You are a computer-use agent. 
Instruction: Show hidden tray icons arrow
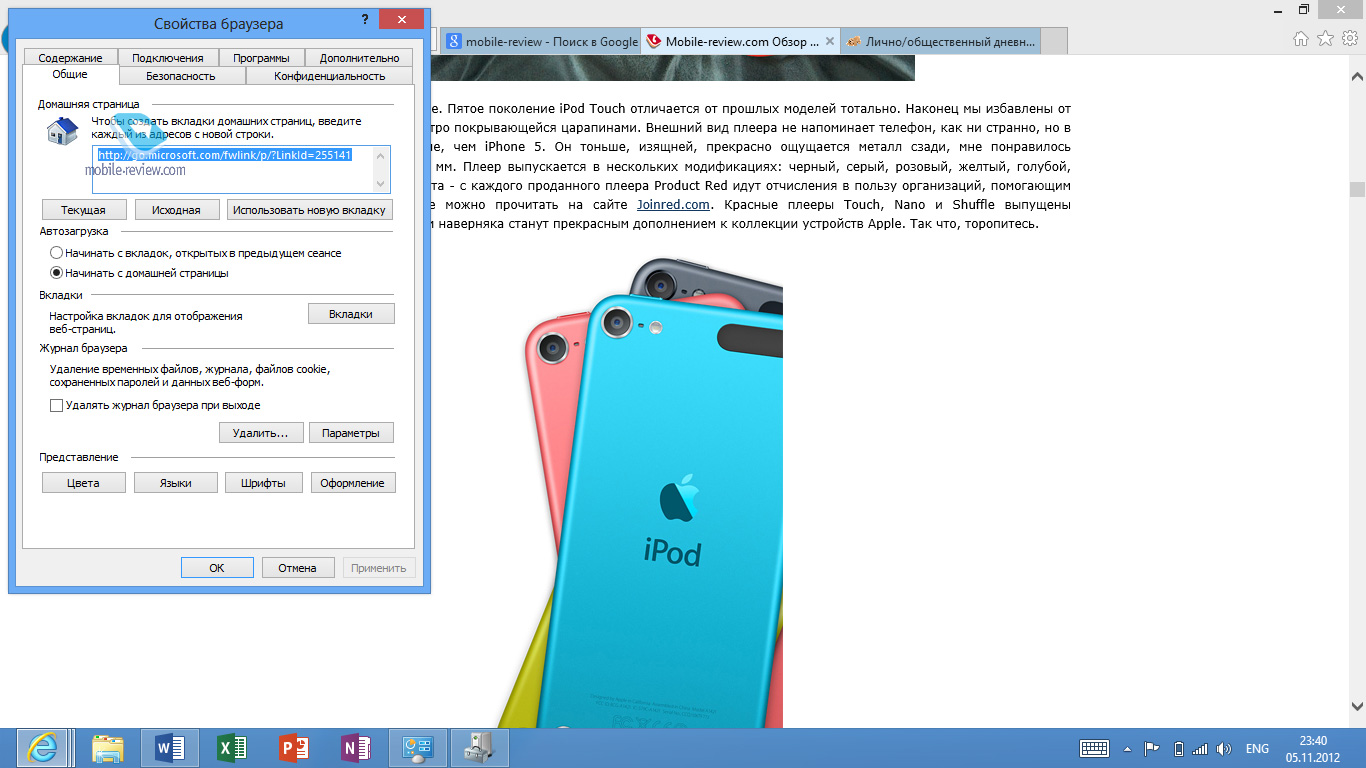[x=1128, y=748]
